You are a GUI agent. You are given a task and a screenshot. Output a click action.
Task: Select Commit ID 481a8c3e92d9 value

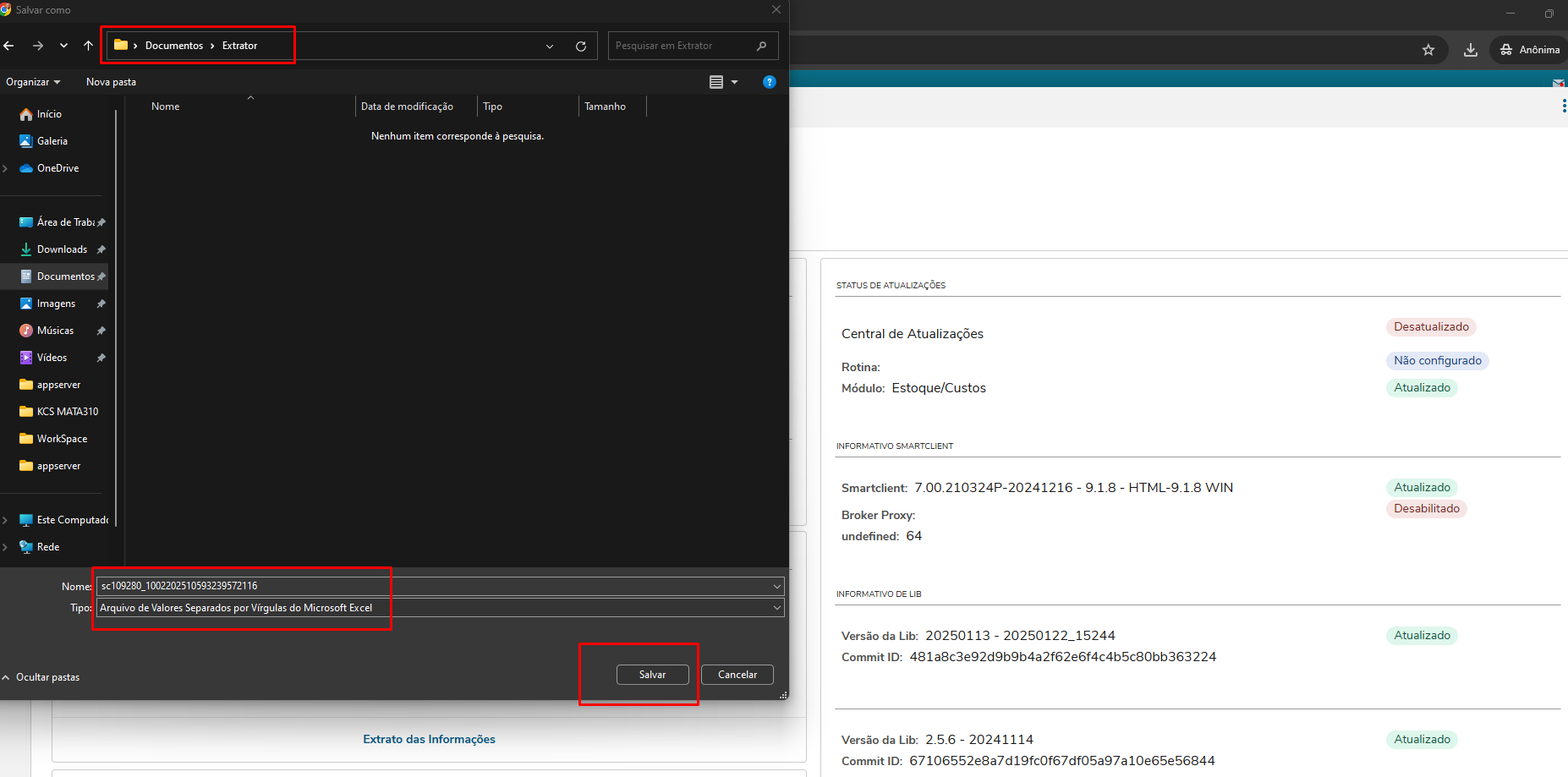1062,657
